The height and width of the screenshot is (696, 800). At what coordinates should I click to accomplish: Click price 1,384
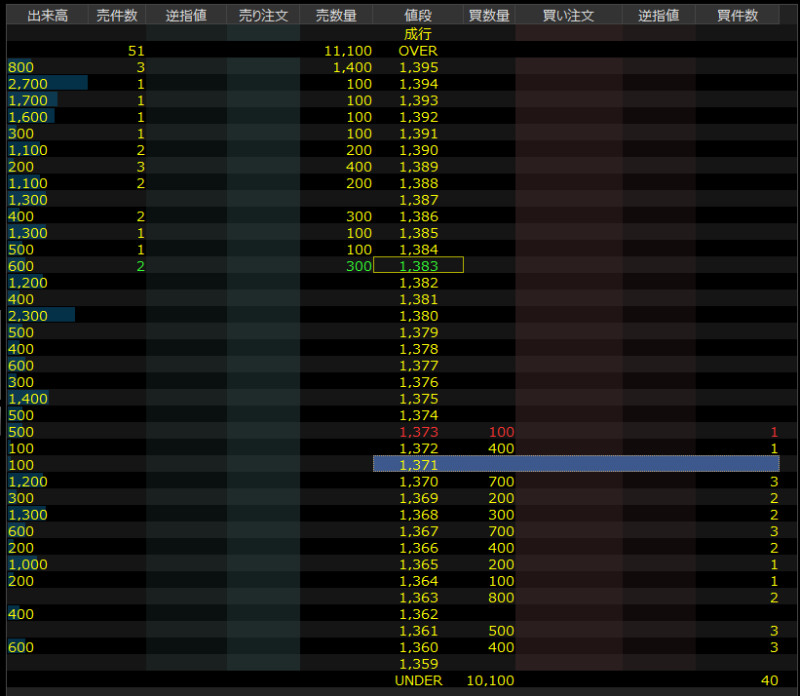coord(418,250)
